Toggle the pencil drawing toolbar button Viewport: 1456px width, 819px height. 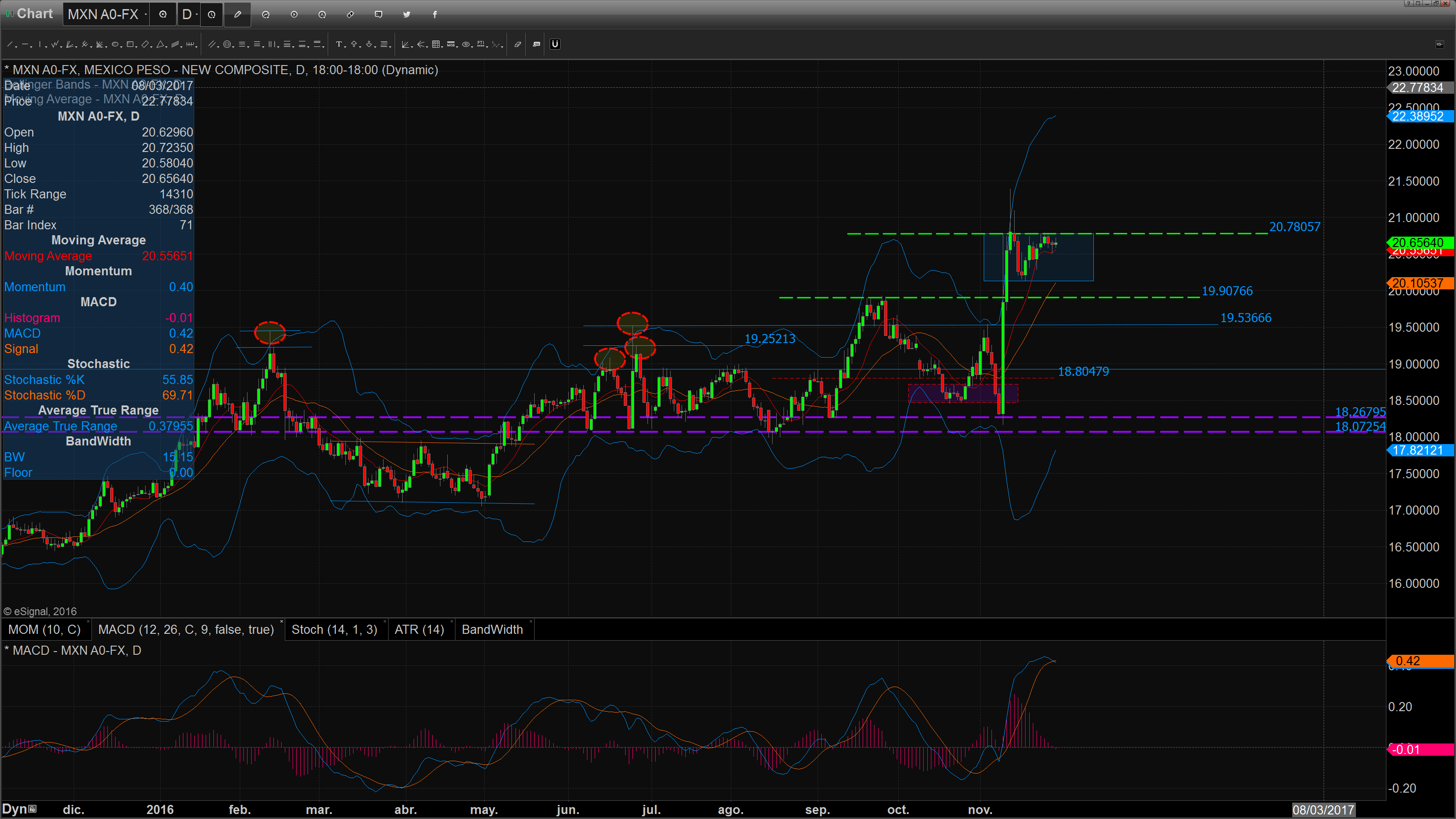(238, 14)
